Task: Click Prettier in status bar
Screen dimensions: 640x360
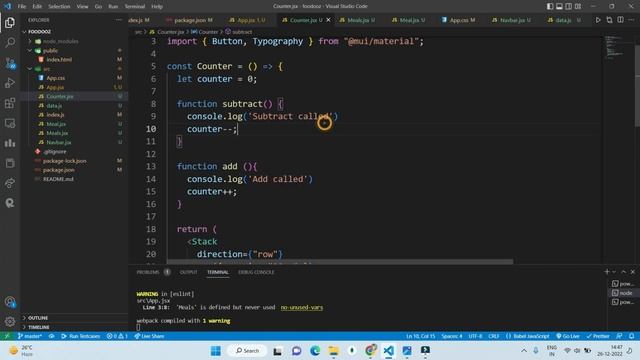Action: (x=598, y=336)
